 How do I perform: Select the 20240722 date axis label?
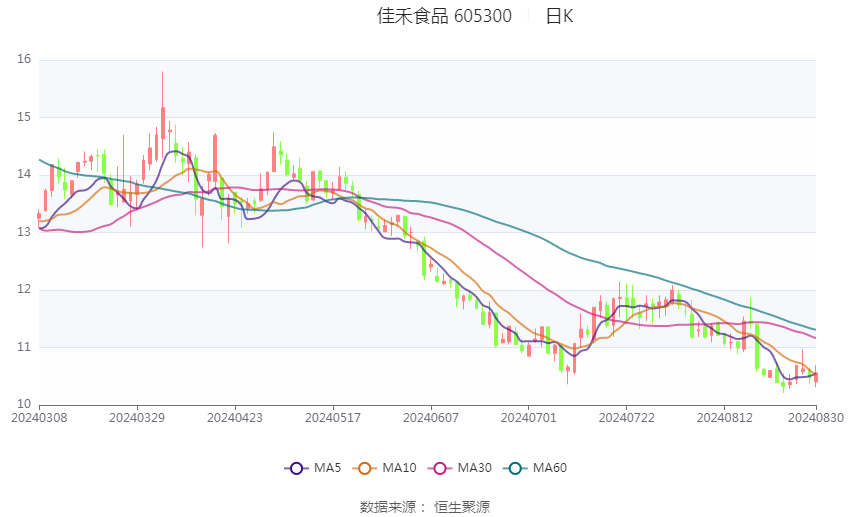(x=627, y=418)
